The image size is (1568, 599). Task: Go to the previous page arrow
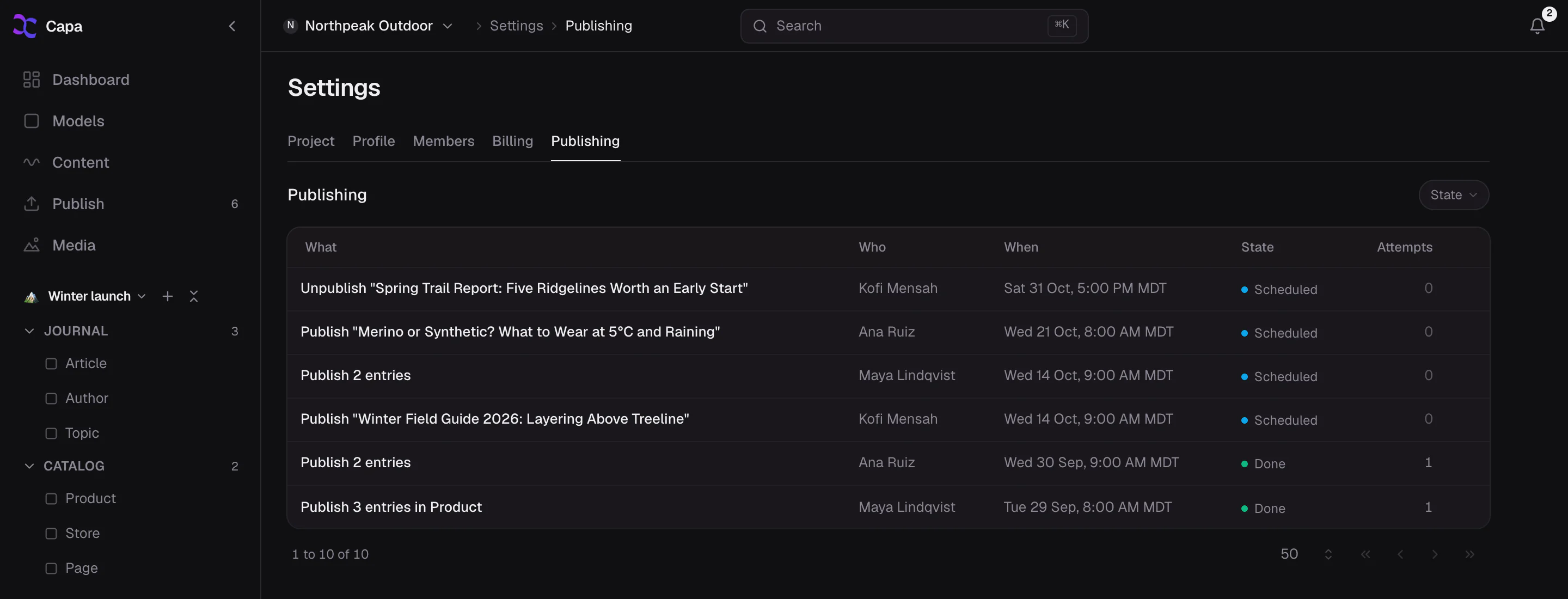[1400, 554]
